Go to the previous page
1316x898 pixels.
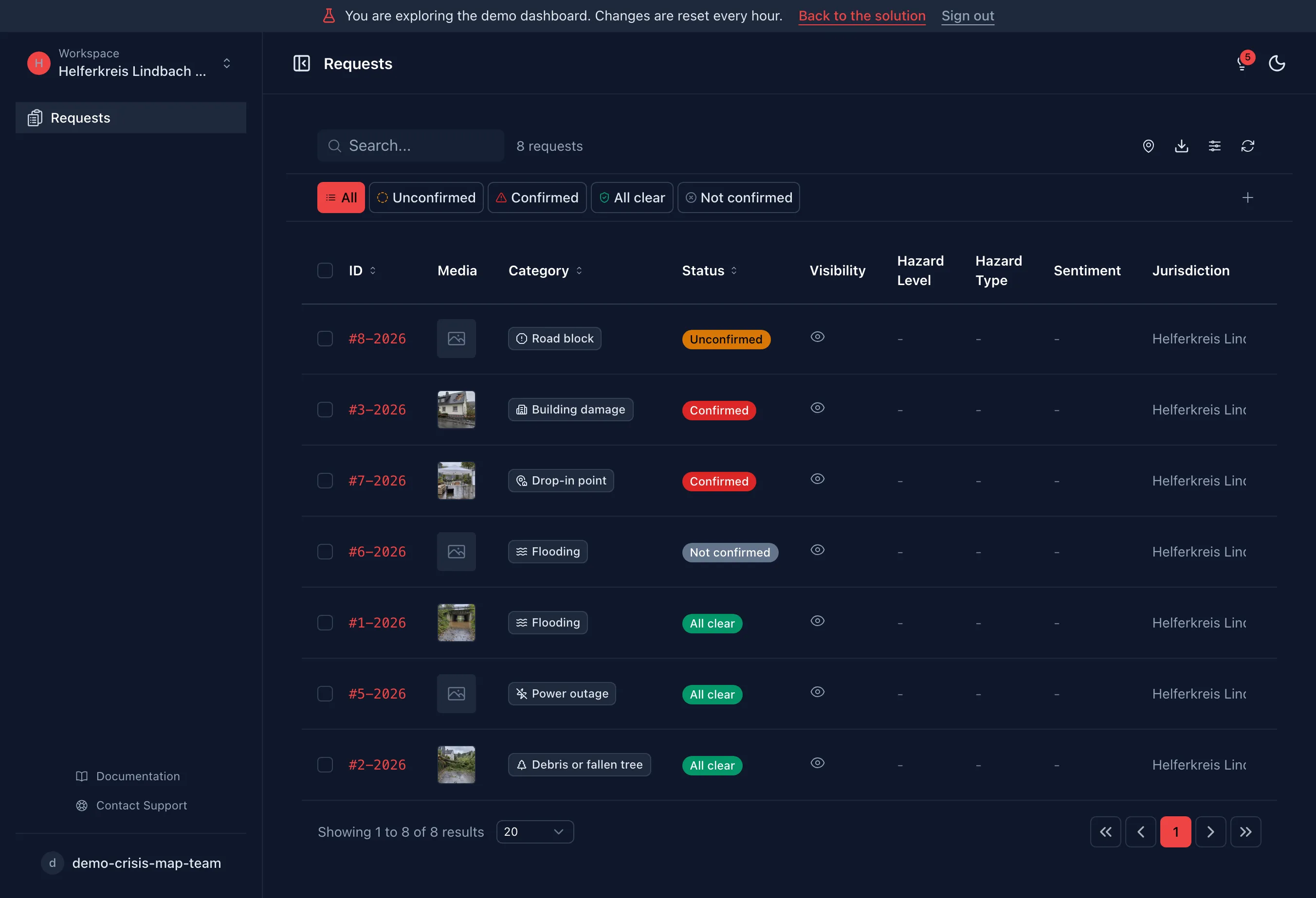coord(1140,832)
